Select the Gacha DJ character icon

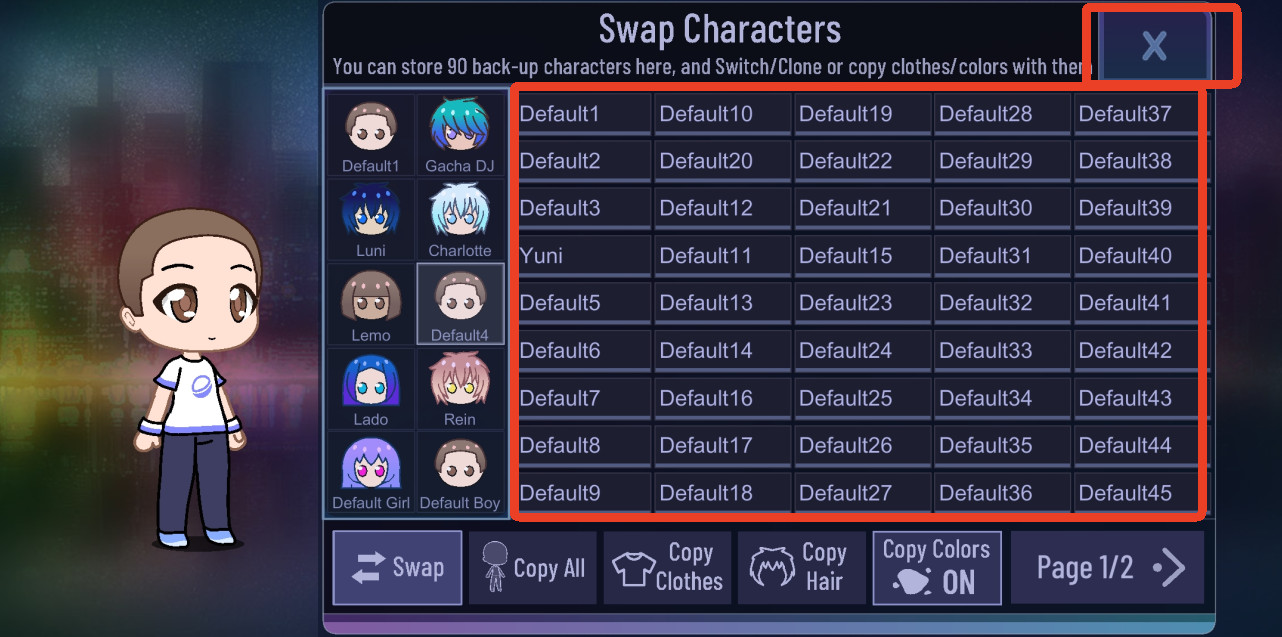(x=460, y=135)
